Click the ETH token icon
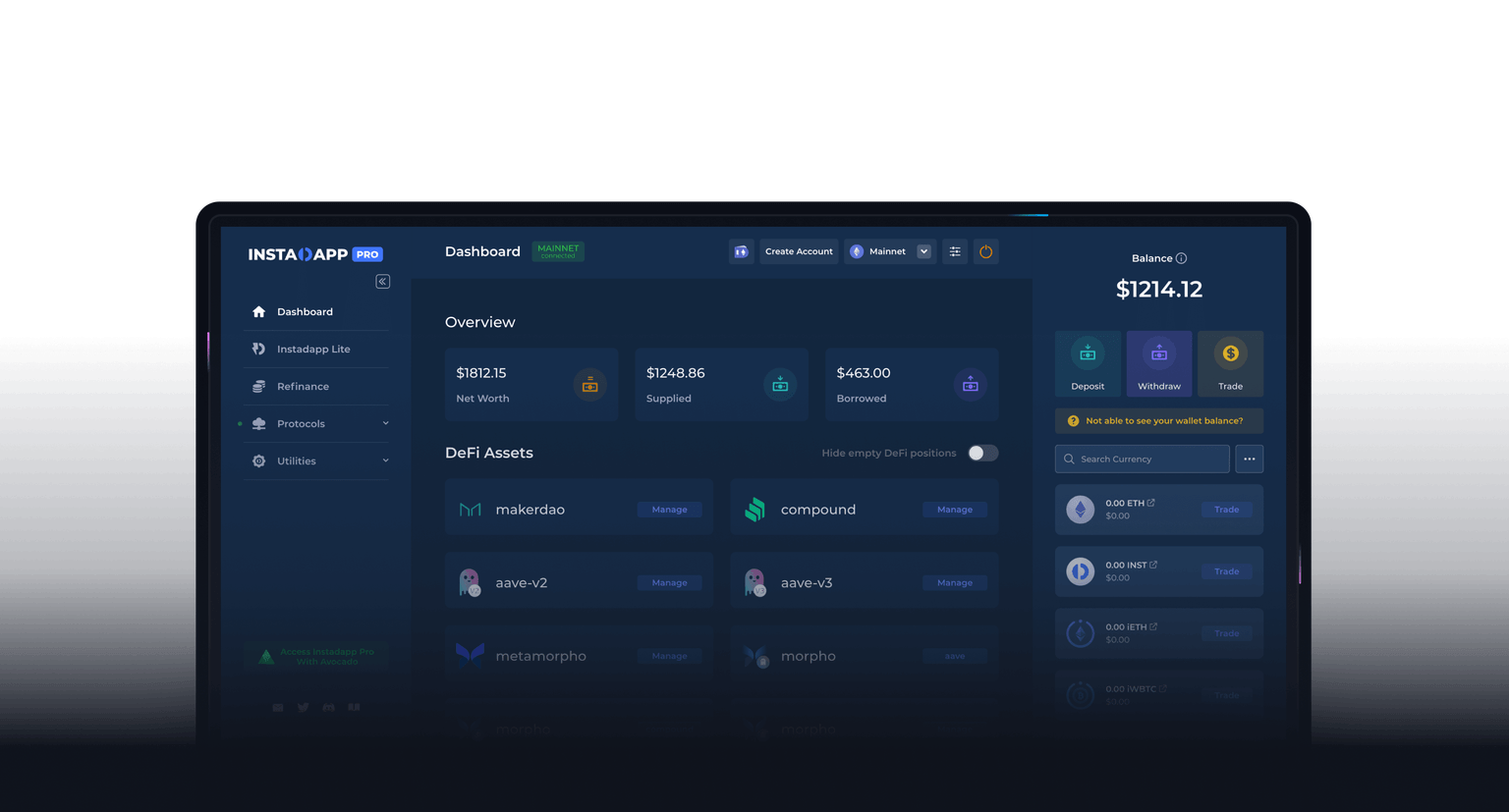The width and height of the screenshot is (1509, 812). pos(1081,510)
